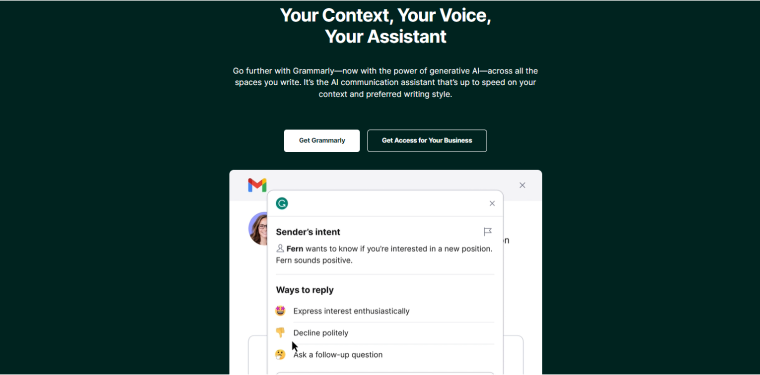
Task: Click the green Grammarly G logo
Action: (x=282, y=203)
